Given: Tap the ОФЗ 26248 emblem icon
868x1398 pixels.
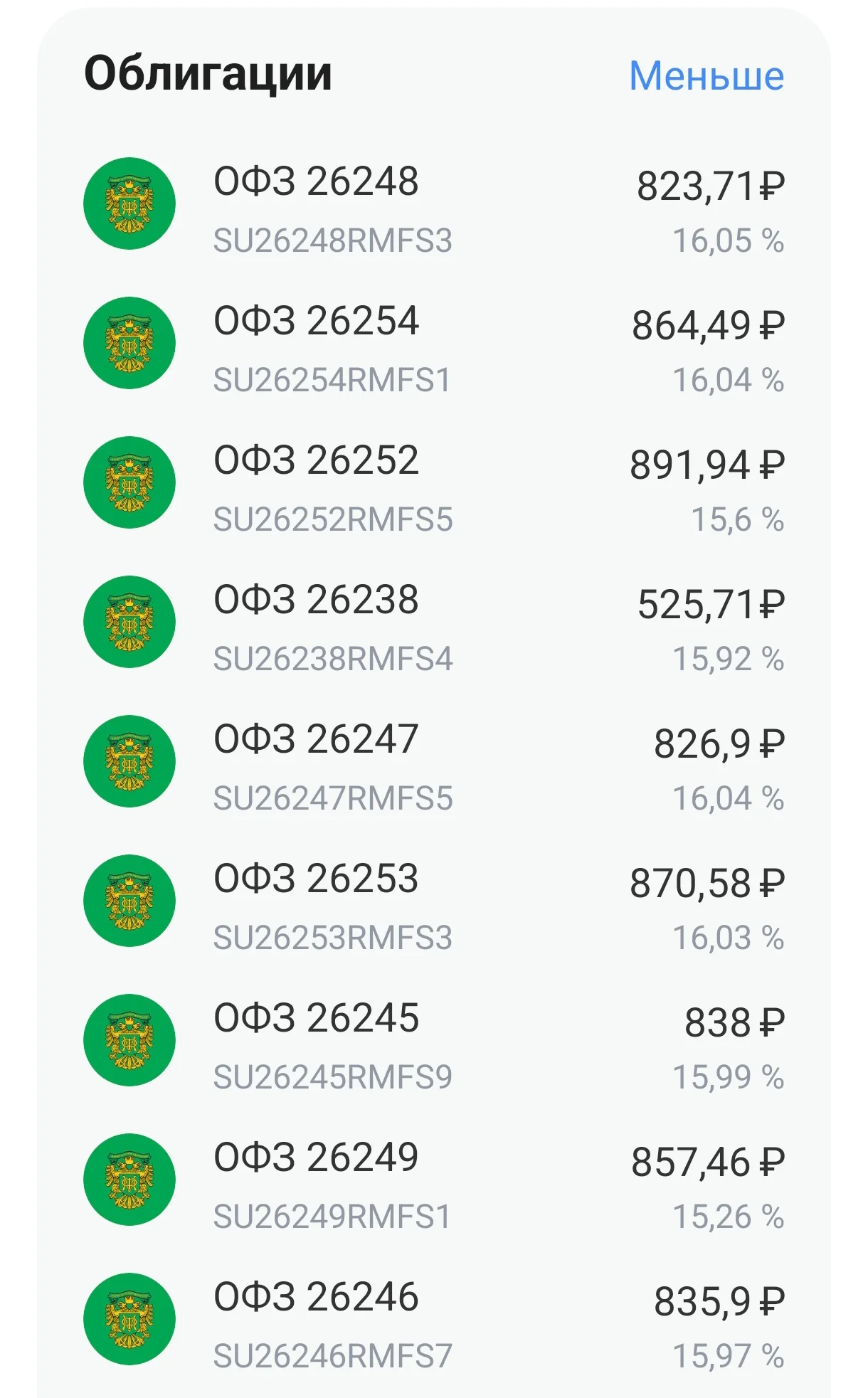Looking at the screenshot, I should [129, 203].
